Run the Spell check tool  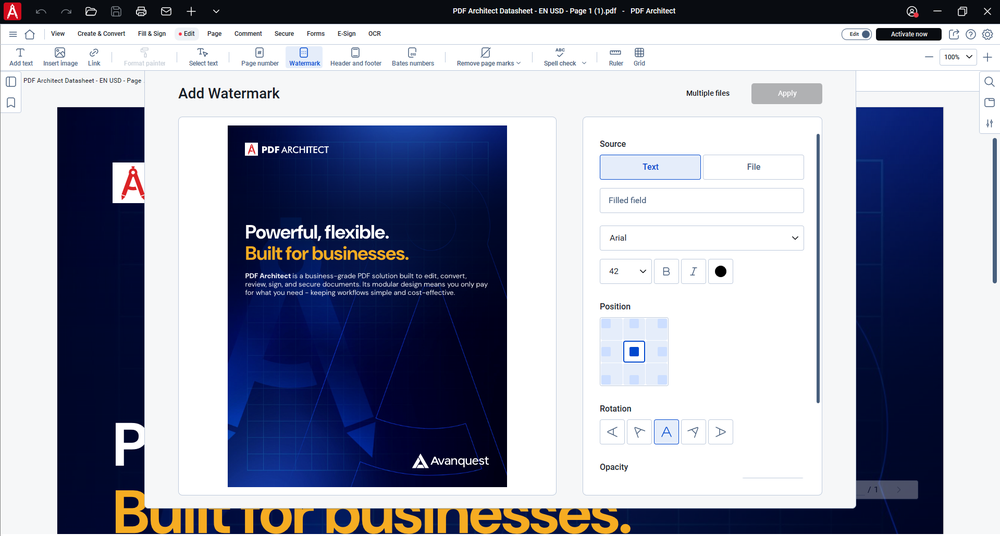click(x=559, y=57)
